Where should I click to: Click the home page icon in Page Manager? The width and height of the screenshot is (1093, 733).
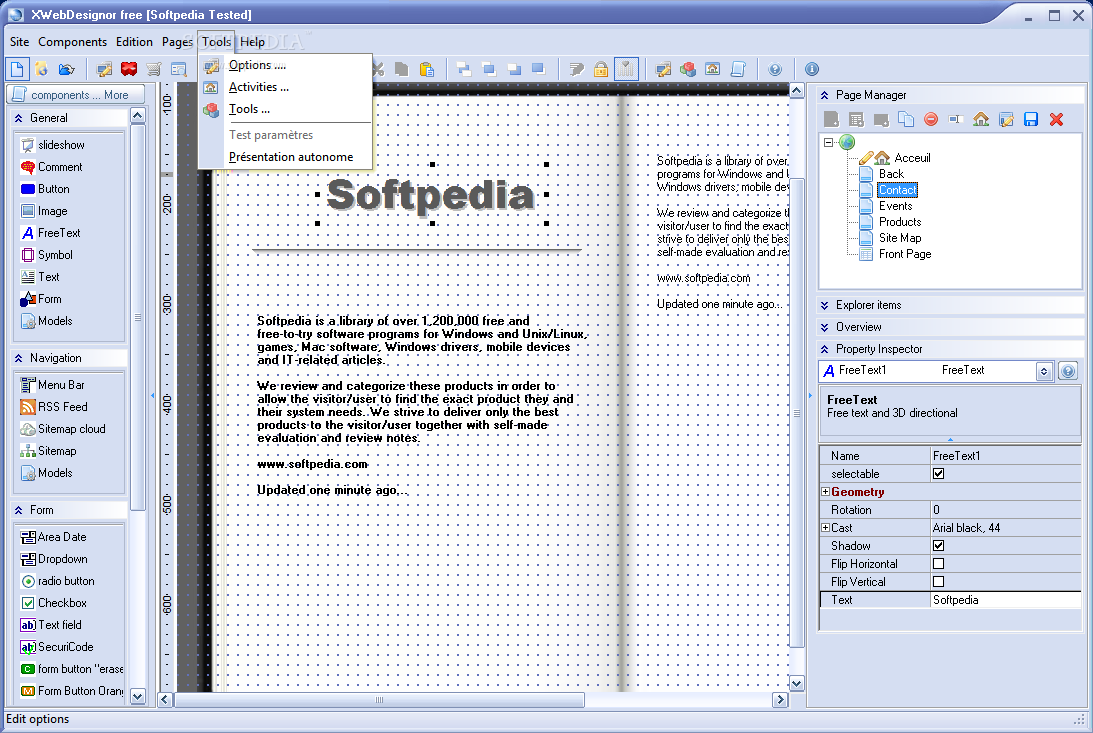pos(981,120)
